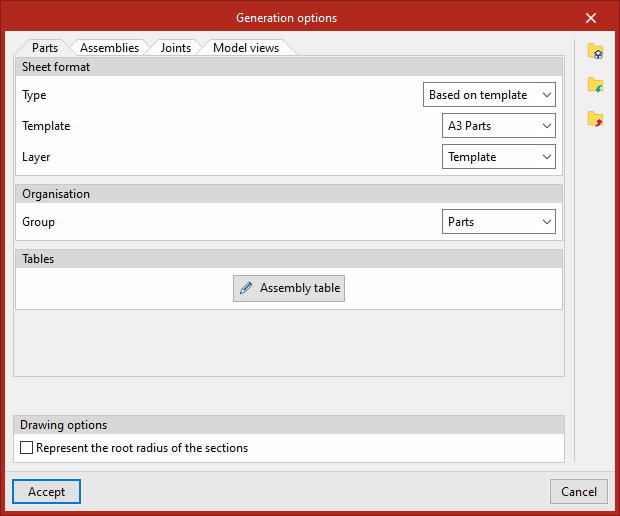Switch to the Model views tab
Viewport: 620px width, 516px height.
pyautogui.click(x=246, y=48)
